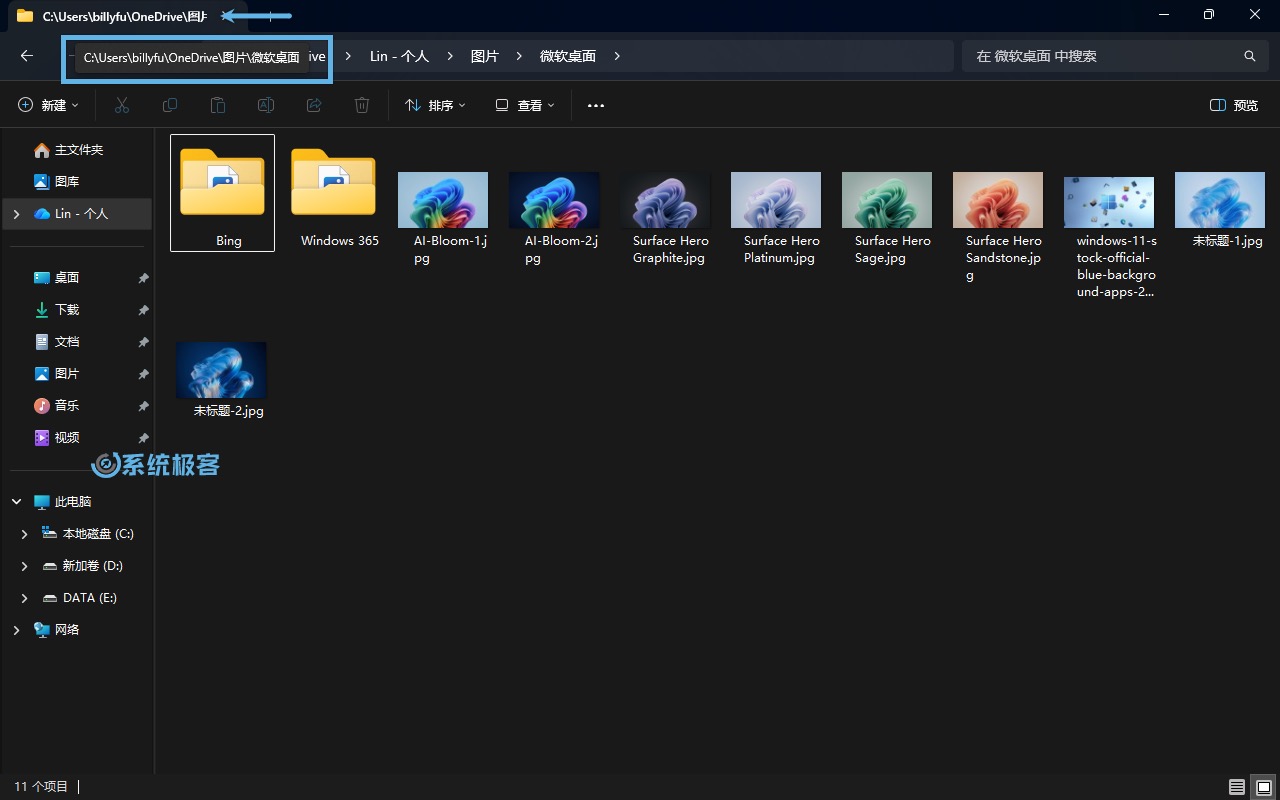Viewport: 1280px width, 800px height.
Task: Go back with the left arrow button
Action: pyautogui.click(x=27, y=56)
